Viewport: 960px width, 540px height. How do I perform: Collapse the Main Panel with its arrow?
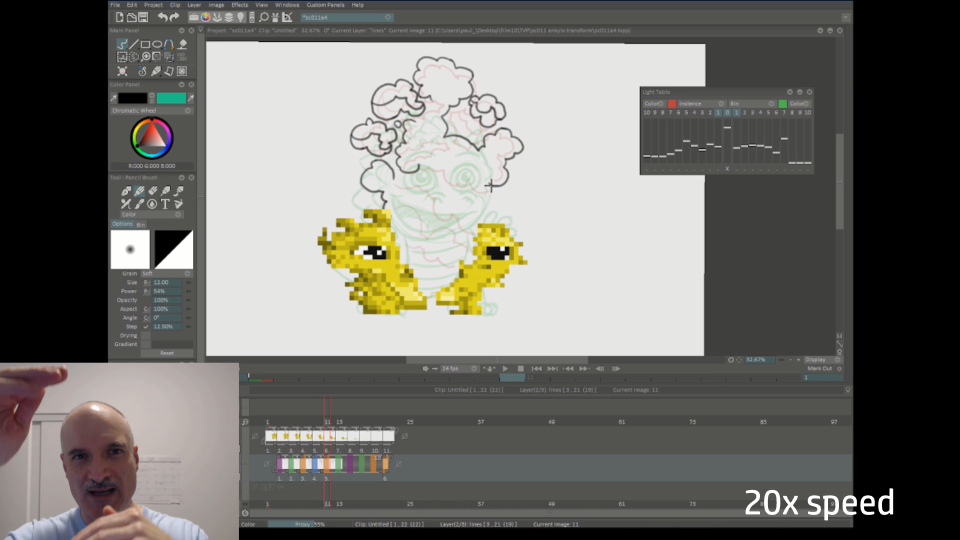(181, 31)
